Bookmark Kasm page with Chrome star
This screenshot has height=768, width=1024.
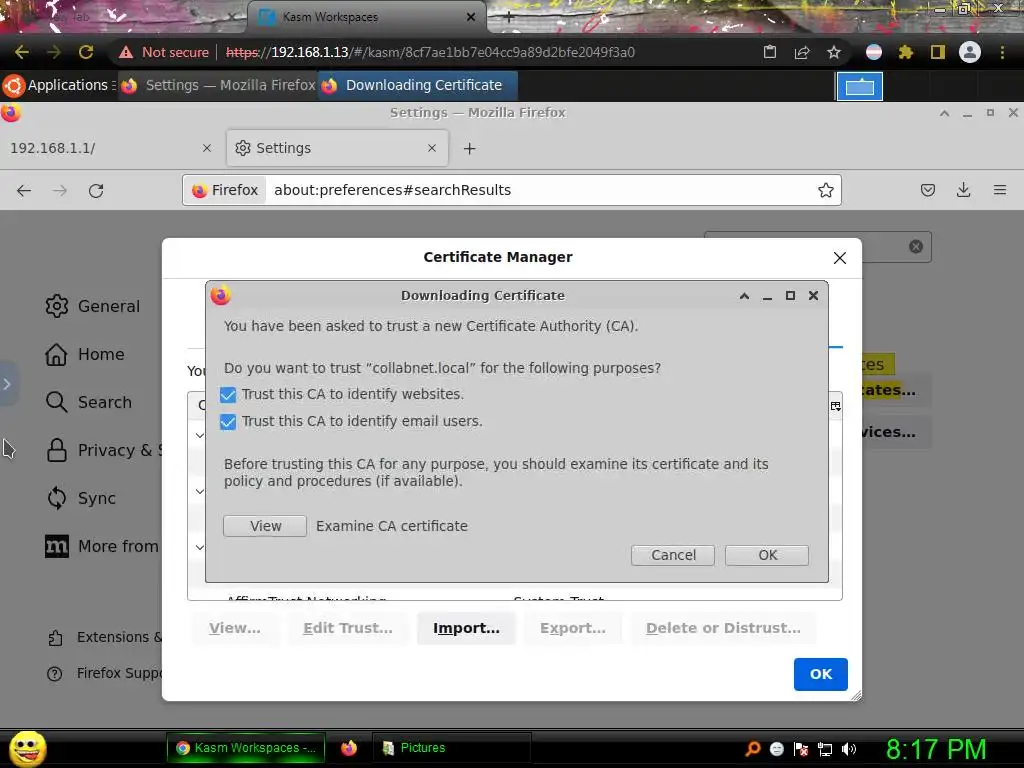(834, 52)
